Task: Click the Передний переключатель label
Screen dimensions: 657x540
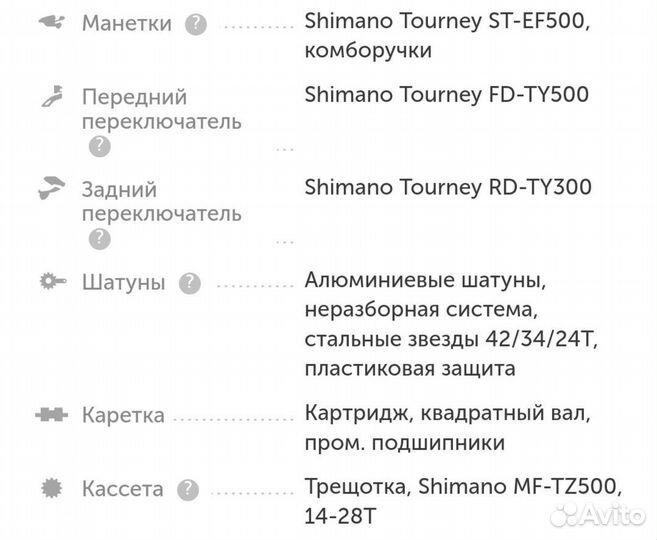Action: coord(160,109)
